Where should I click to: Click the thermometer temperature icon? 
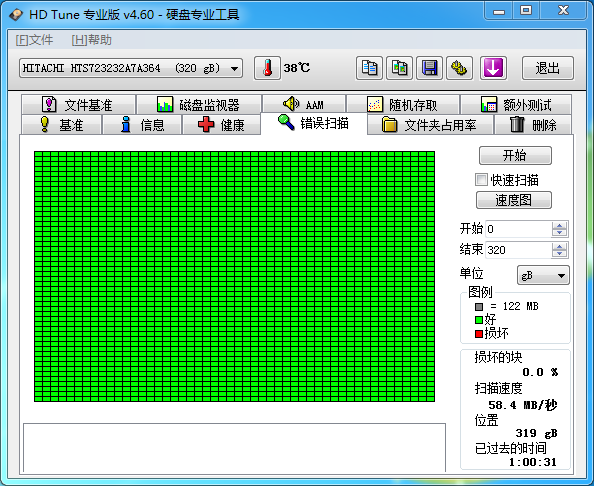267,68
